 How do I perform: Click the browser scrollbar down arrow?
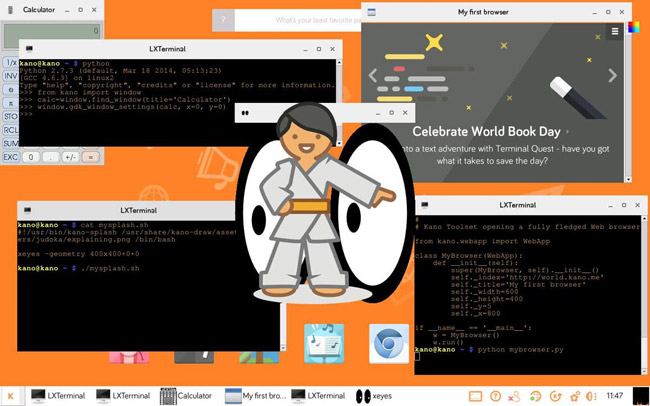[x=628, y=179]
